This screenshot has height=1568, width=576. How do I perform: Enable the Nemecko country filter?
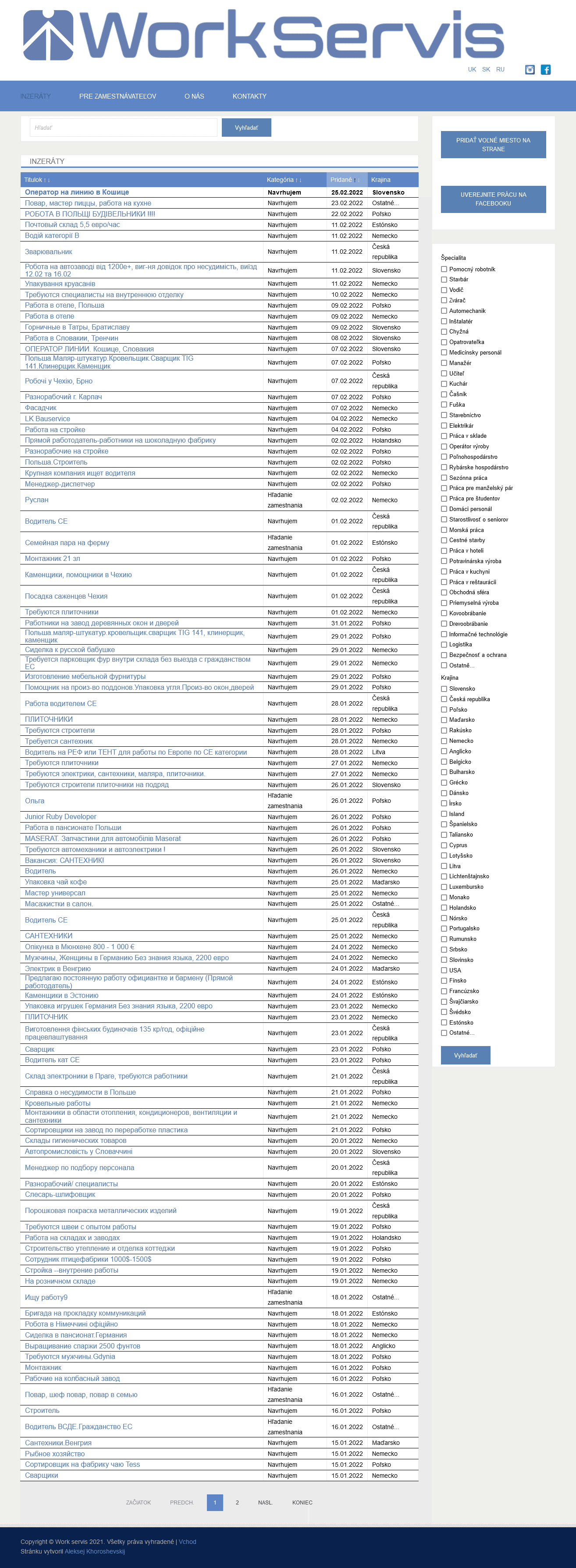pos(444,741)
